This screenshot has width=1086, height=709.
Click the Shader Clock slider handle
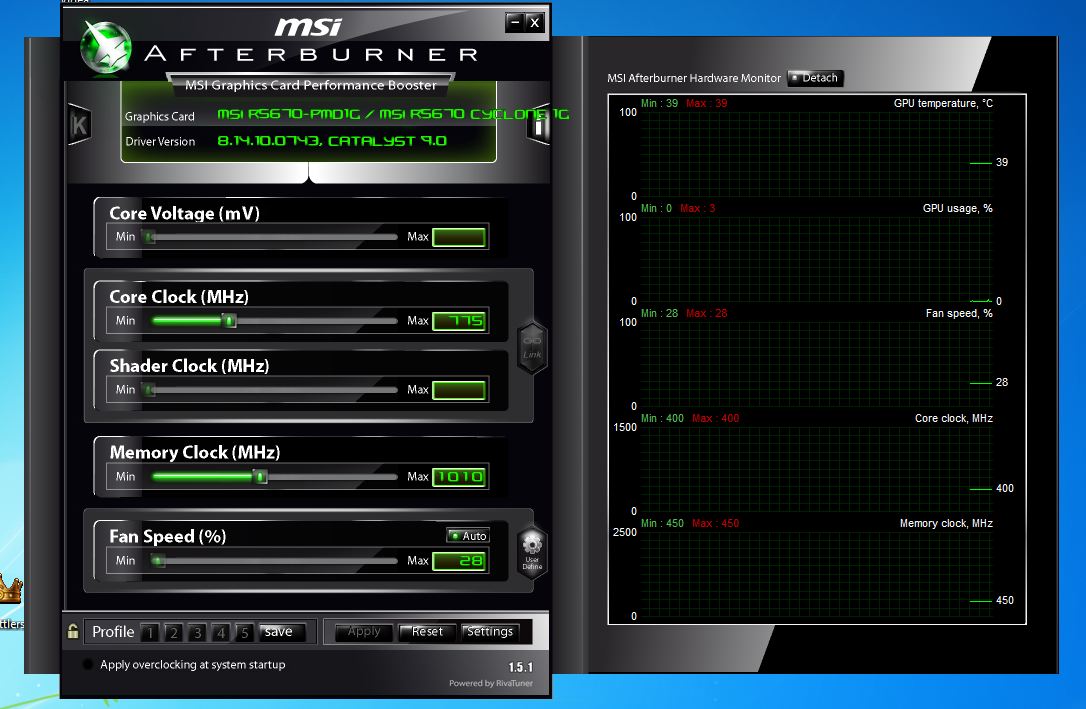pyautogui.click(x=149, y=390)
